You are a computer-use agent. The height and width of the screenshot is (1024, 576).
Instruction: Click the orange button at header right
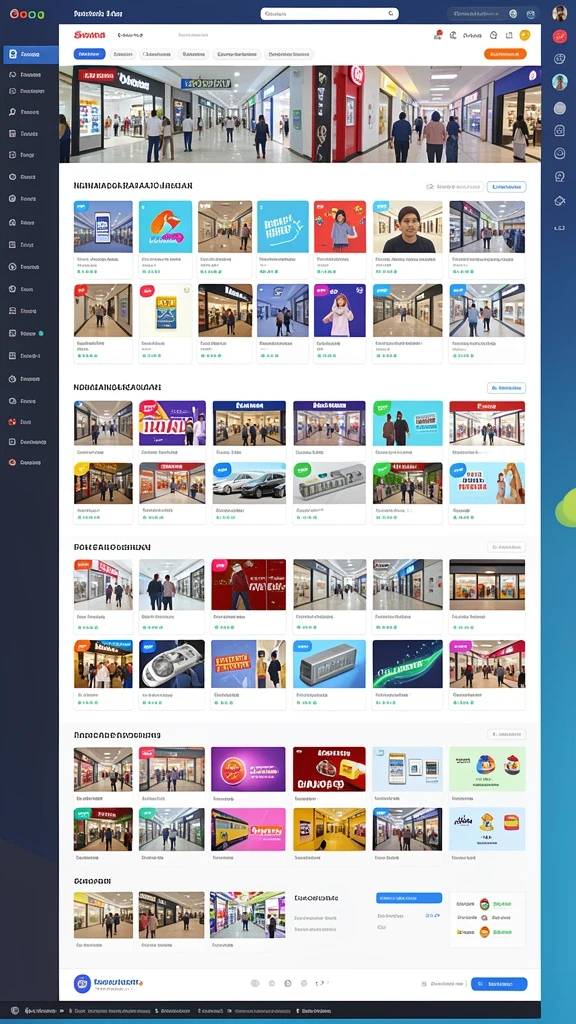point(505,54)
